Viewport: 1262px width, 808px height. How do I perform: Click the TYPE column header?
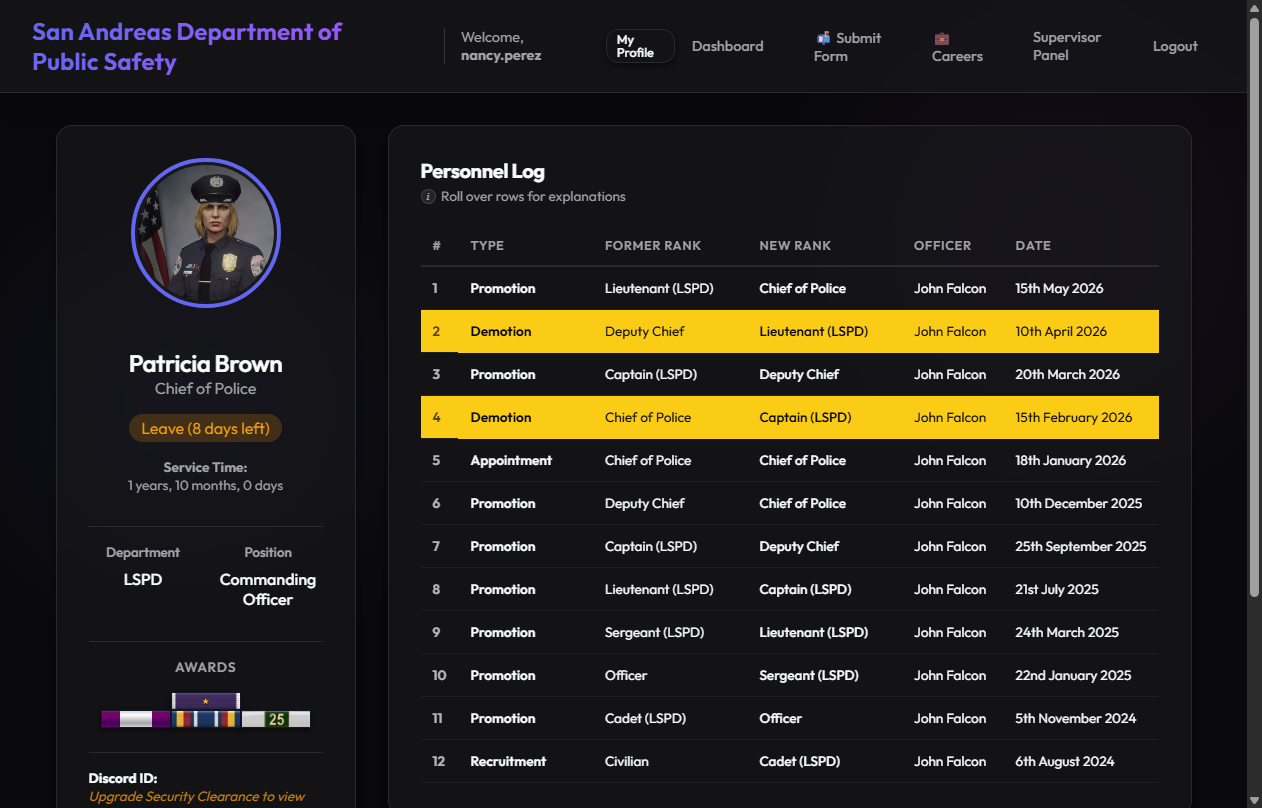coord(487,245)
